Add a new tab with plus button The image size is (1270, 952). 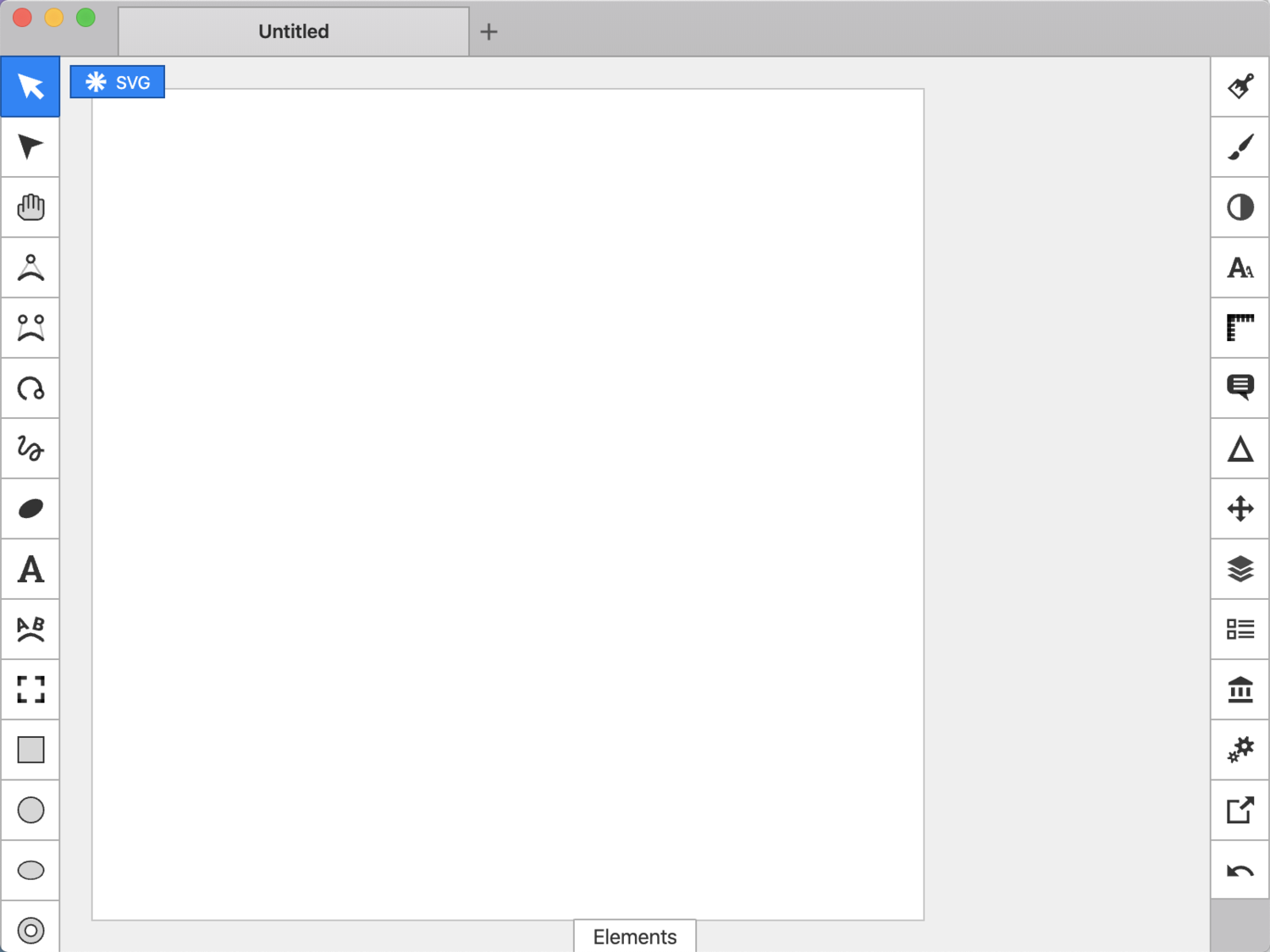[489, 32]
